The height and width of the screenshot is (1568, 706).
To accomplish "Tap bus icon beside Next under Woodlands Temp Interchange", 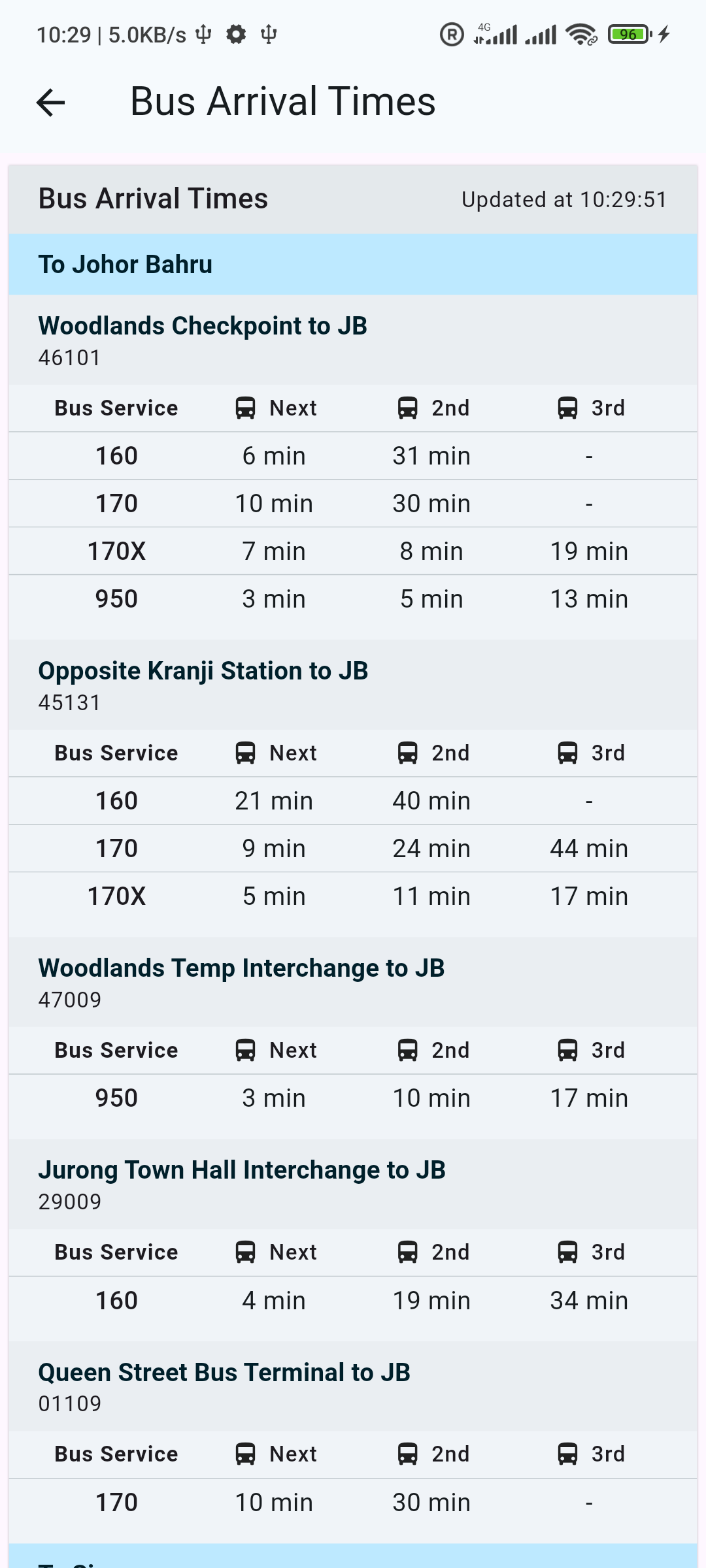I will coord(245,1050).
